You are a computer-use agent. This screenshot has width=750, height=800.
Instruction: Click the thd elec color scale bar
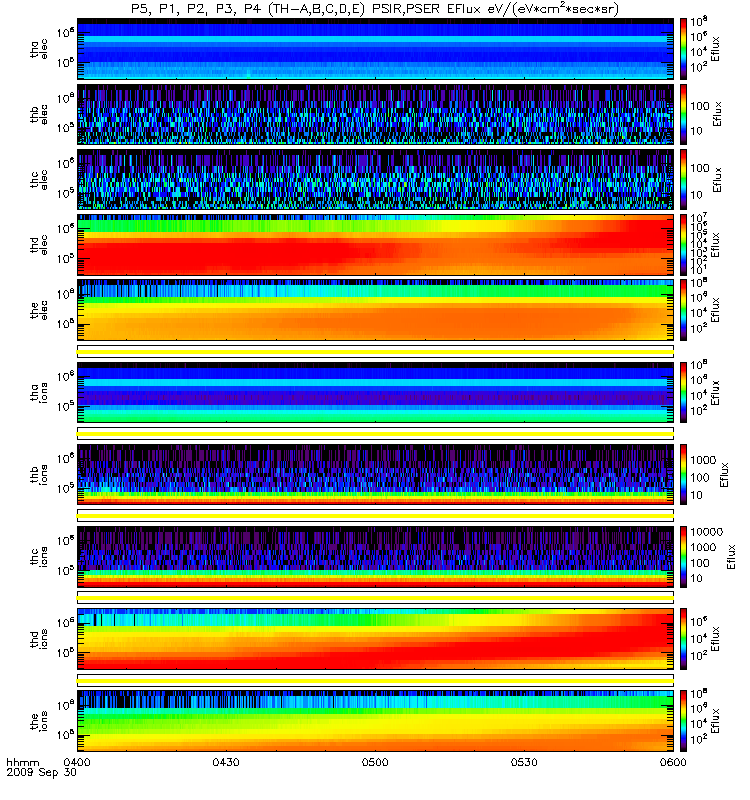click(x=683, y=245)
